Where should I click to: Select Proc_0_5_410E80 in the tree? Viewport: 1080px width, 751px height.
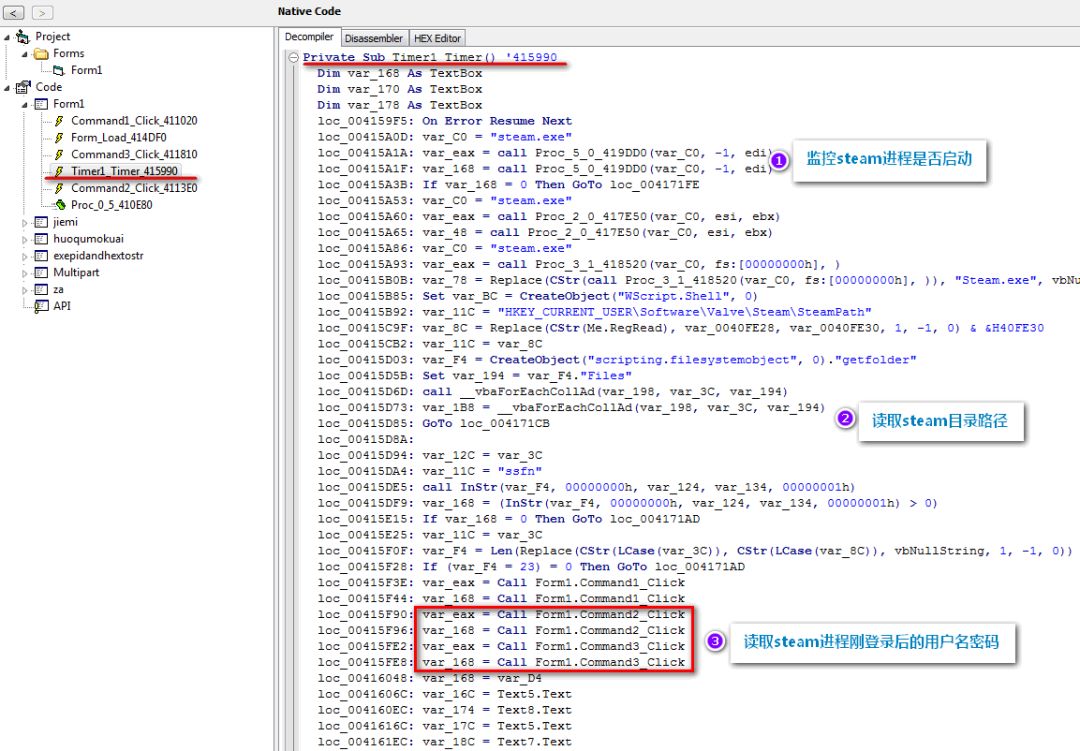112,205
